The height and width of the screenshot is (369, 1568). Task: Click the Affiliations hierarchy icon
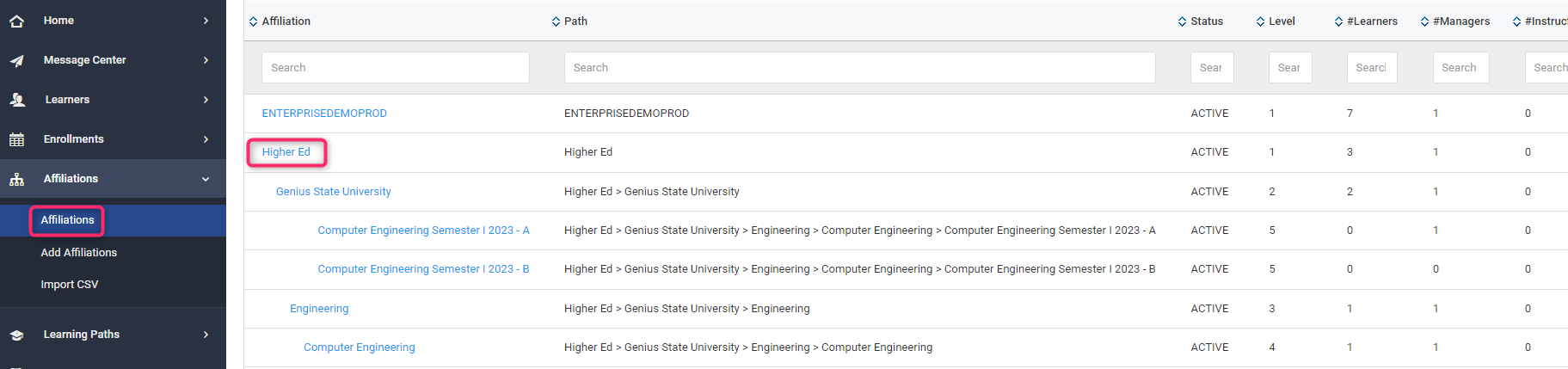(16, 179)
